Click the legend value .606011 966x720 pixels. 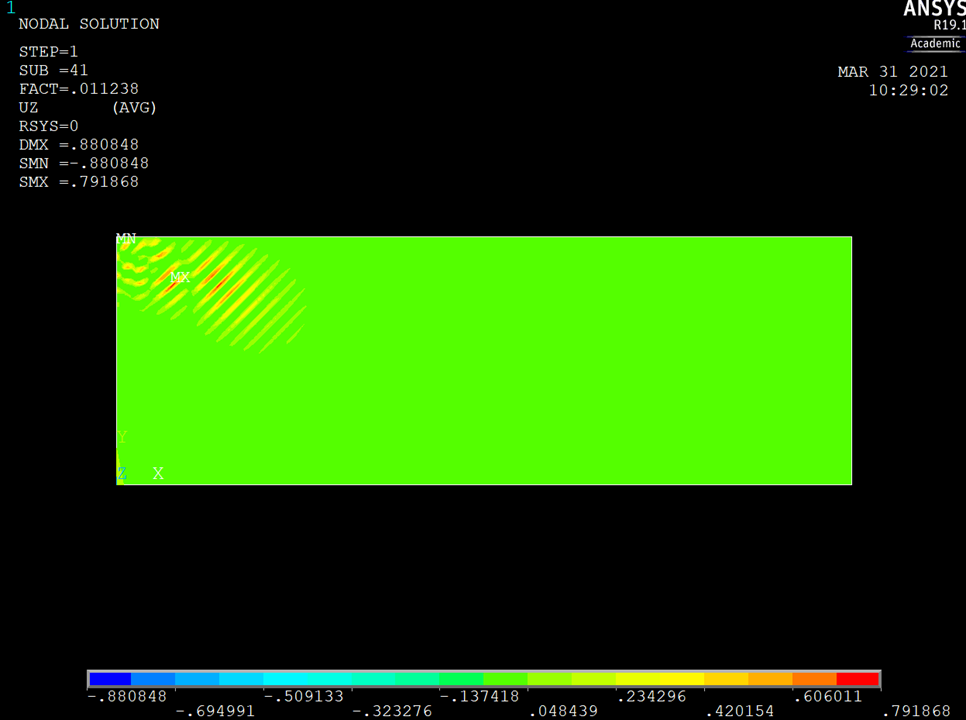pos(827,697)
